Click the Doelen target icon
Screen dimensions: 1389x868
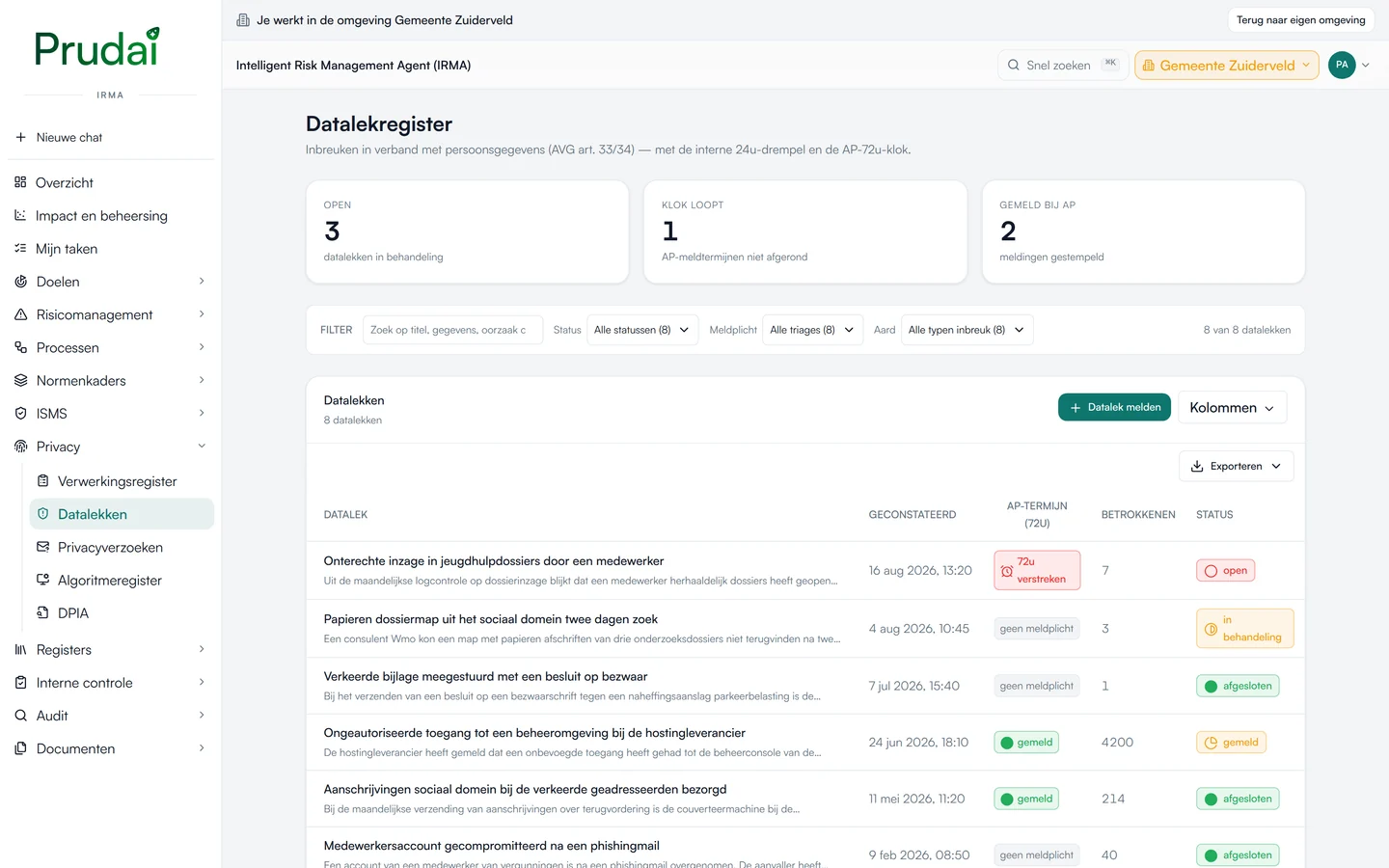tap(20, 282)
